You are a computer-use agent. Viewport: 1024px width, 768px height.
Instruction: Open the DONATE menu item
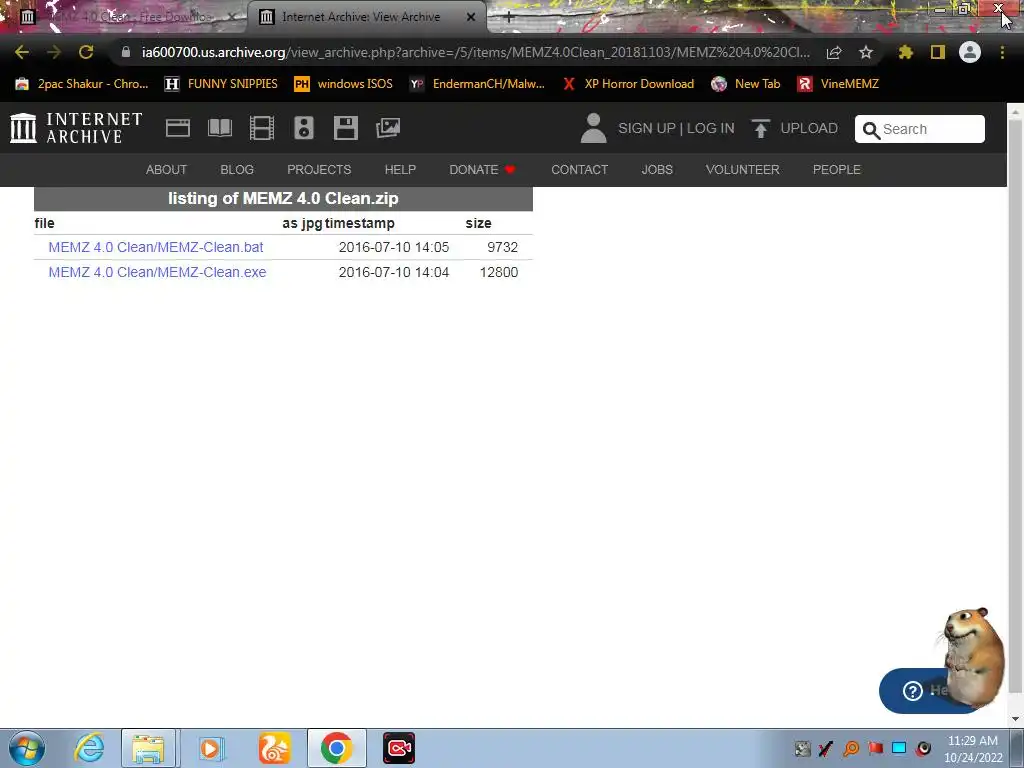[482, 170]
